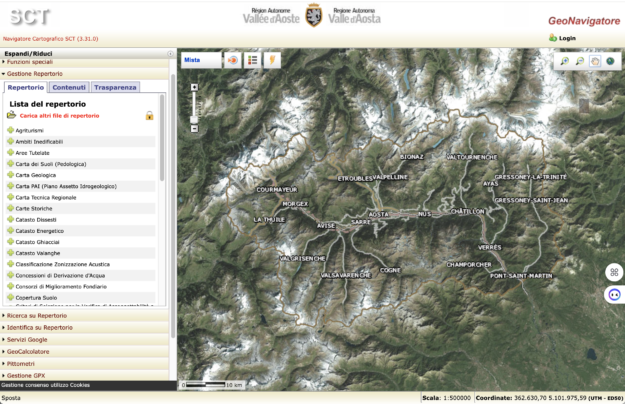Click green plus beside Carta Tecnica Regionale
The image size is (625, 404).
tap(11, 197)
